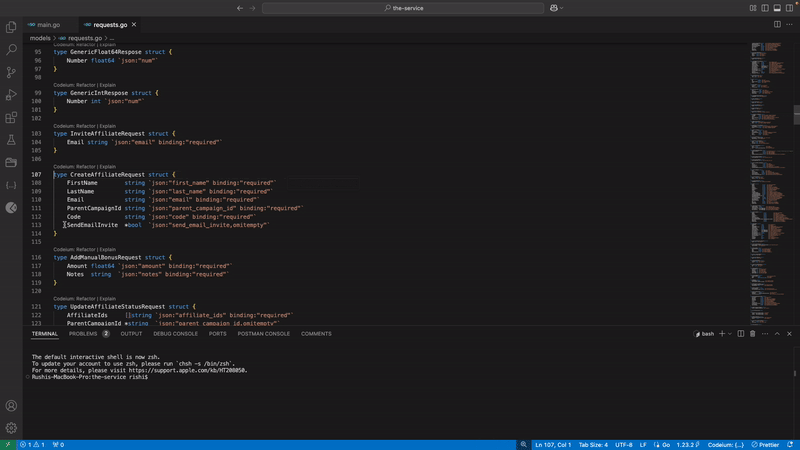This screenshot has height=450, width=800.
Task: Open the DEBUG CONSOLE tab
Action: coord(176,334)
